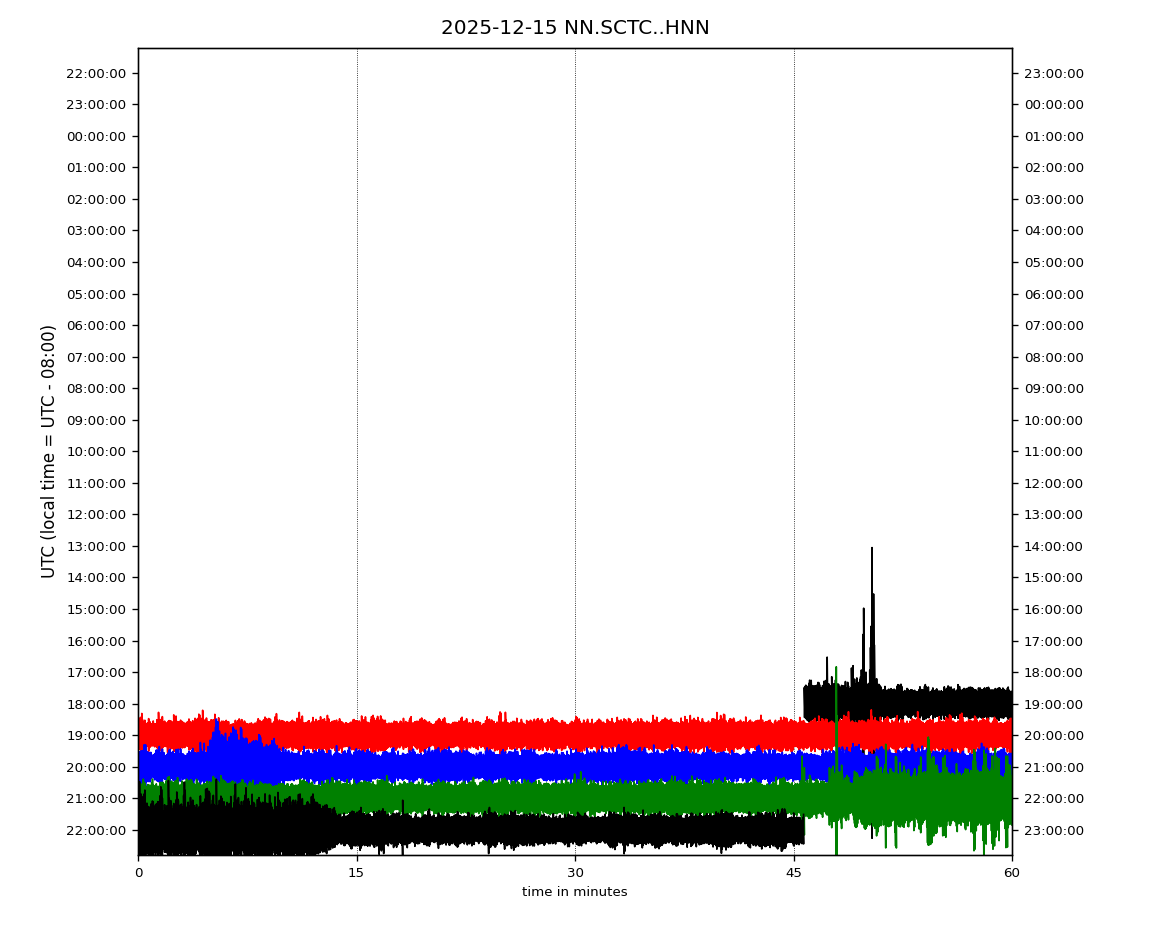This screenshot has width=1150, height=950.
Task: Click the x-axis tick label 30
Action: pos(575,873)
